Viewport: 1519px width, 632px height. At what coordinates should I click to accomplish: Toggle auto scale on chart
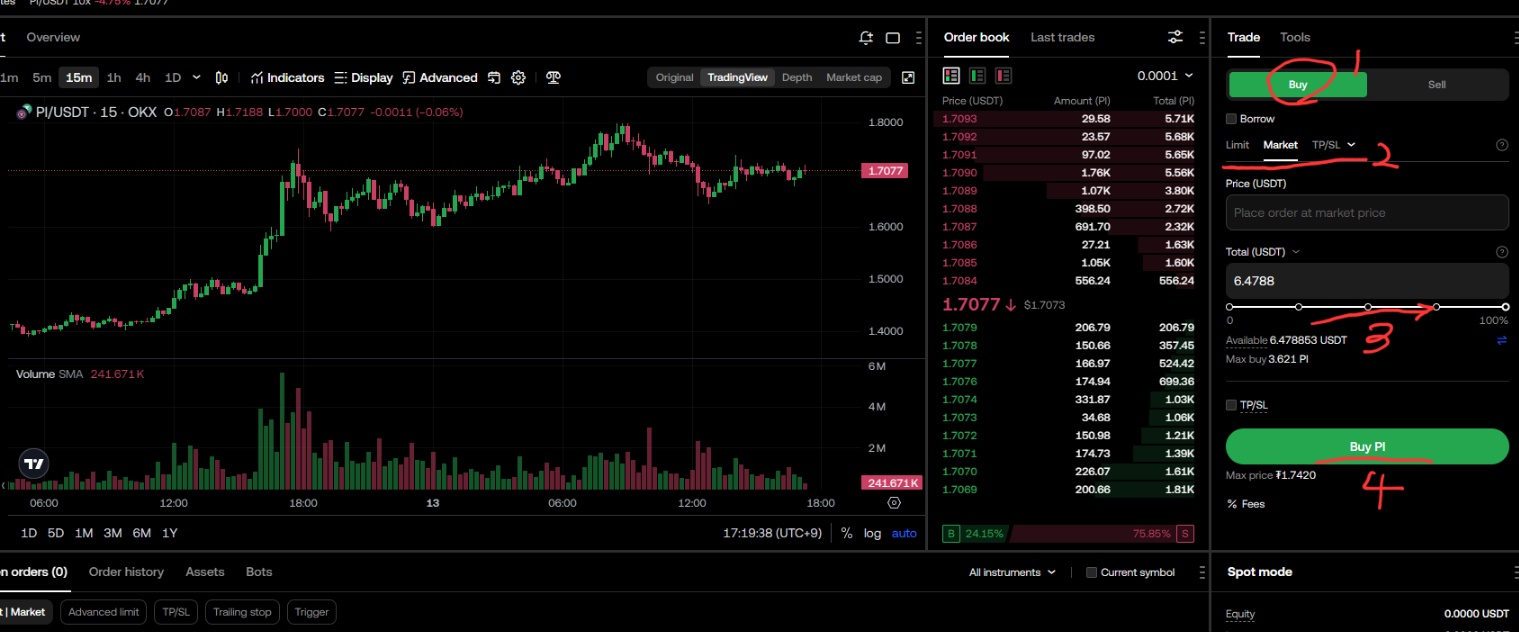(x=904, y=533)
